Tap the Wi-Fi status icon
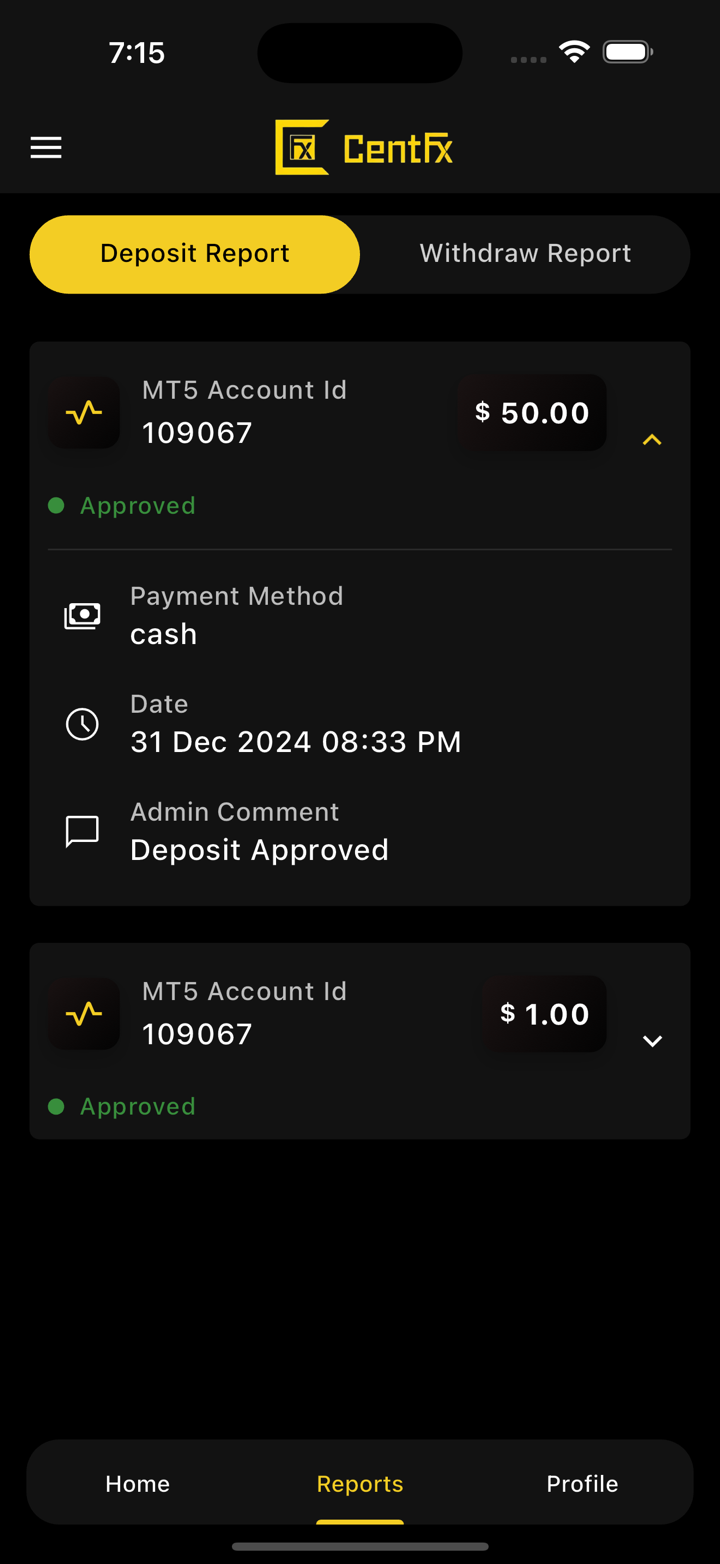 (x=574, y=52)
